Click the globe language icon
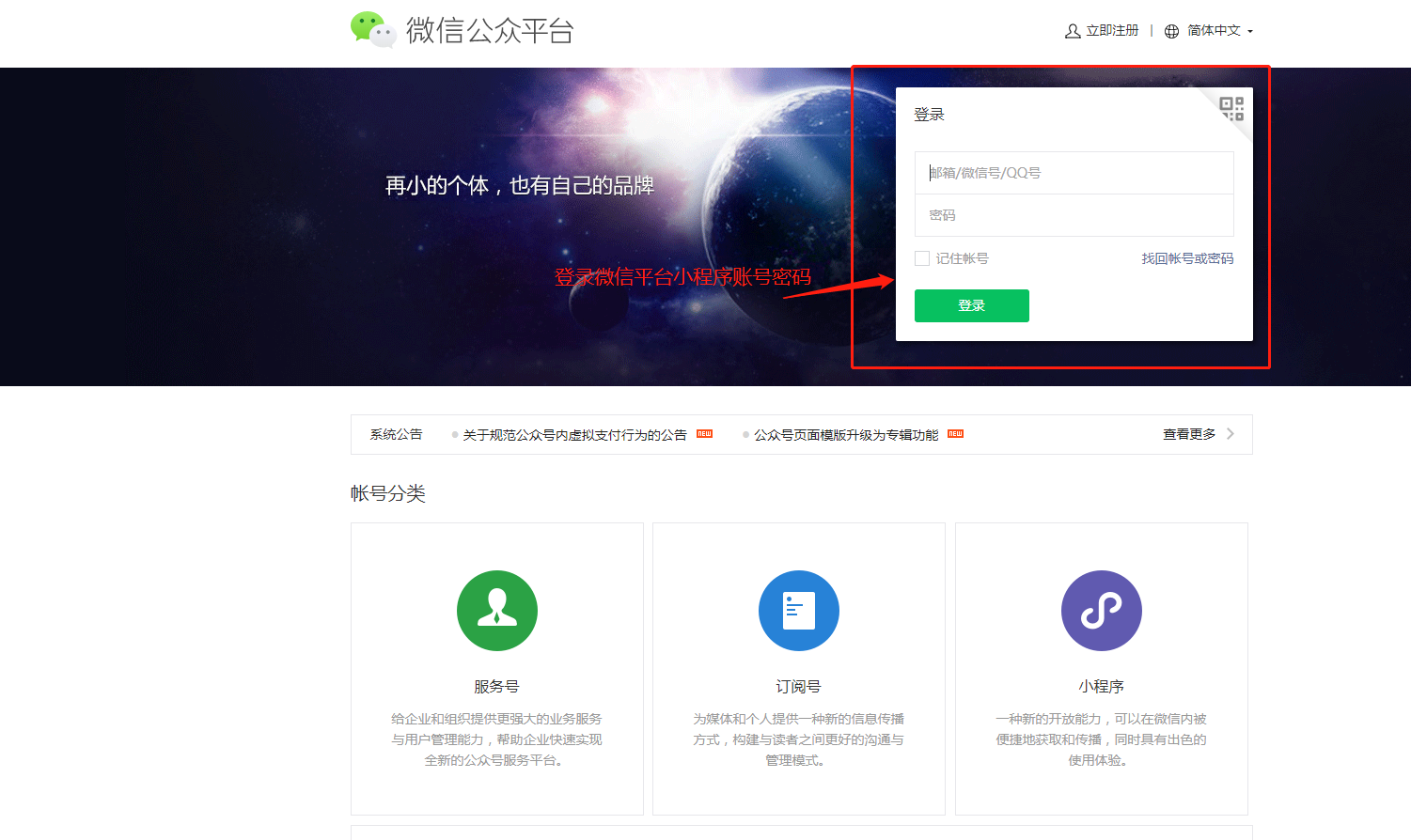The image size is (1411, 840). coord(1171,31)
